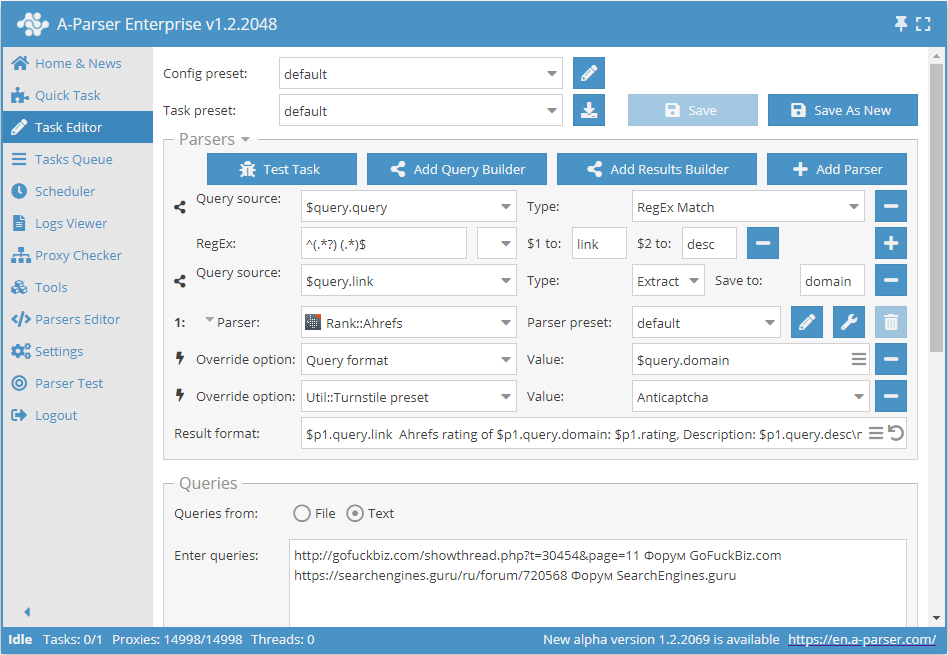948x655 pixels.
Task: Open Tasks Queue in the sidebar
Action: (x=73, y=159)
